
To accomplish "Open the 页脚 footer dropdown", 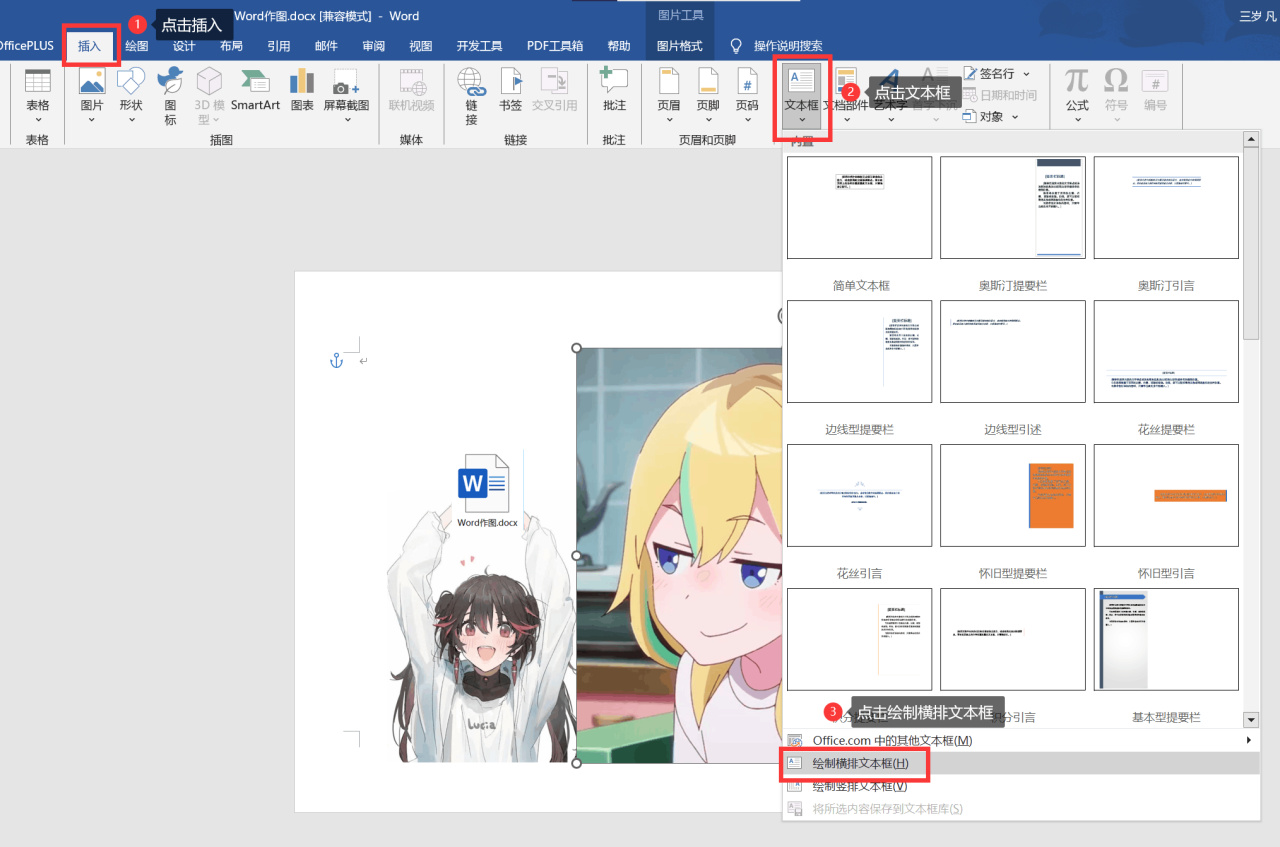I will (x=708, y=119).
